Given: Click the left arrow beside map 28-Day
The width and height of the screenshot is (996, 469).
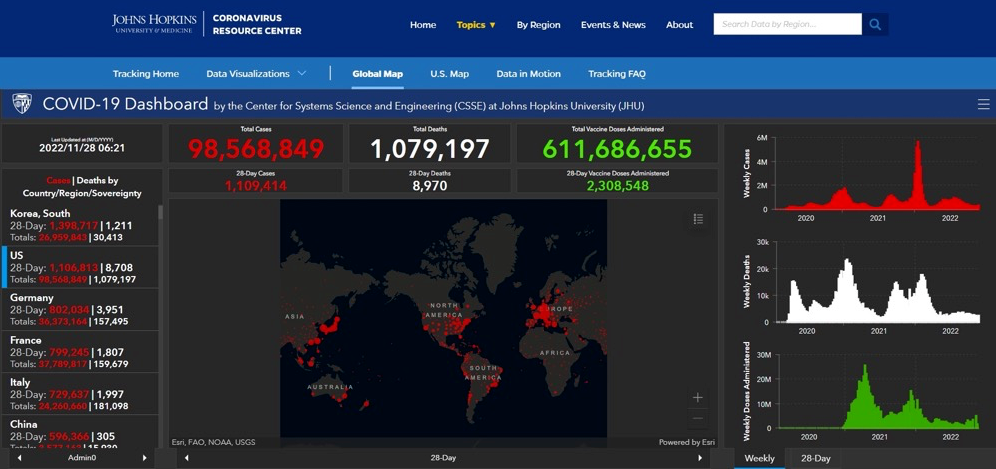Looking at the screenshot, I should click(187, 458).
